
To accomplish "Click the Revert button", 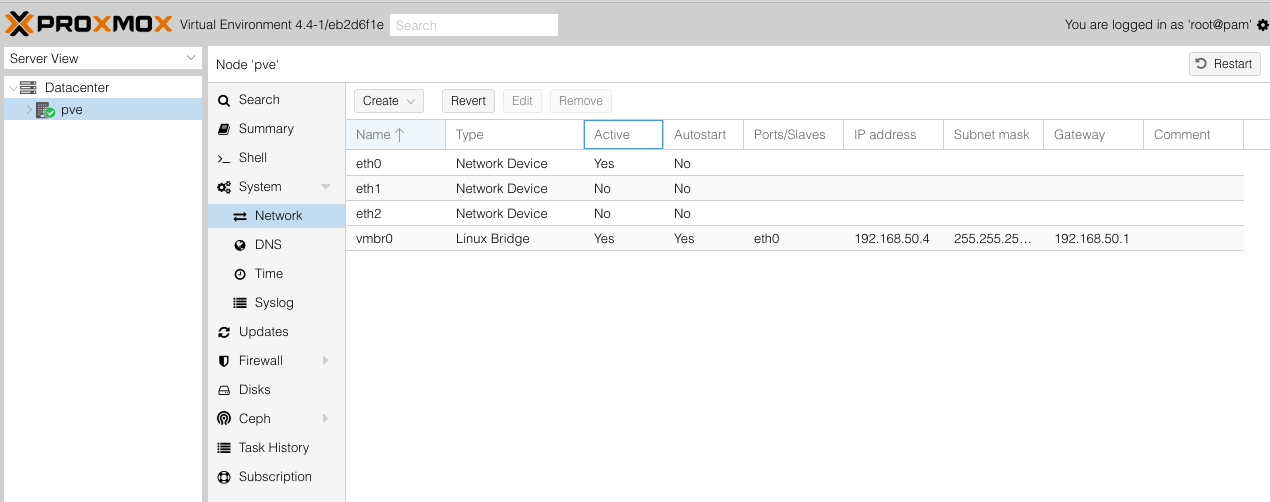I will [x=468, y=101].
